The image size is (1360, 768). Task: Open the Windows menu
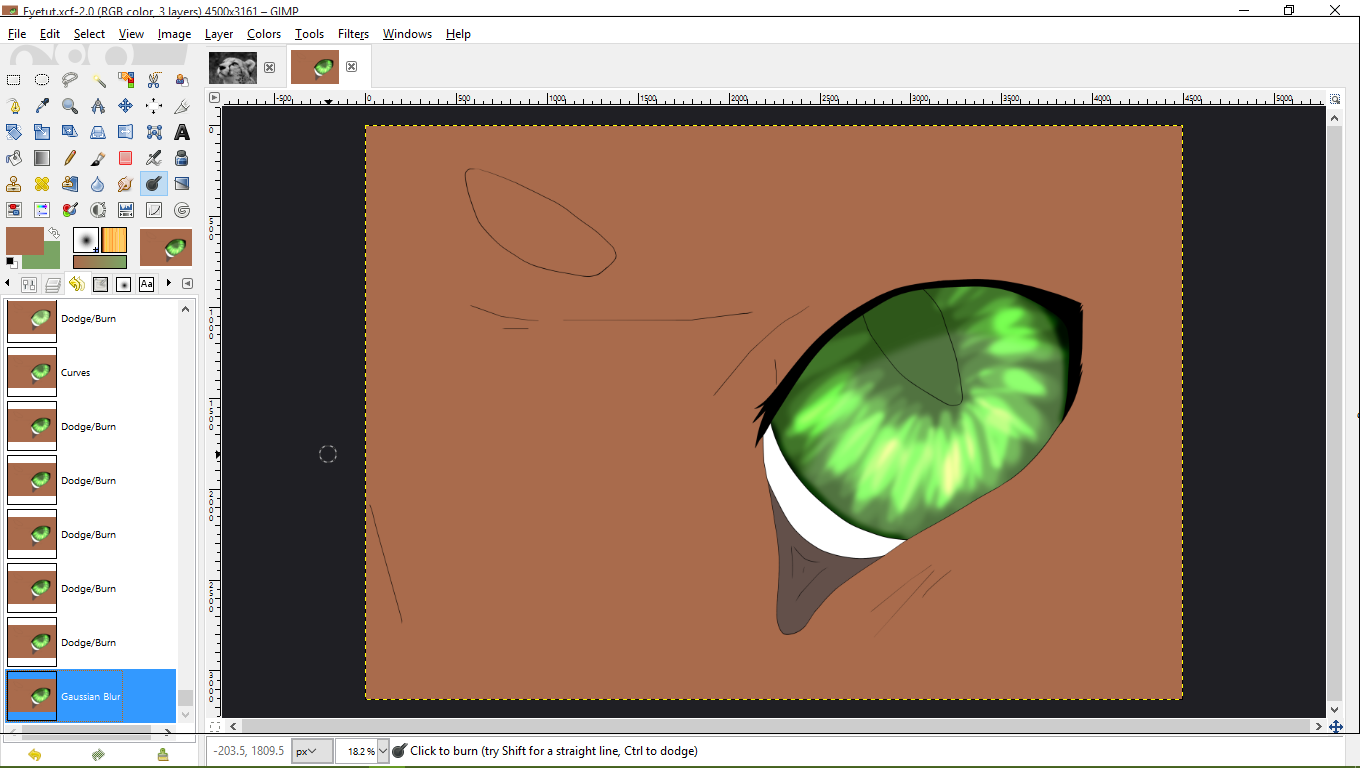pyautogui.click(x=407, y=34)
